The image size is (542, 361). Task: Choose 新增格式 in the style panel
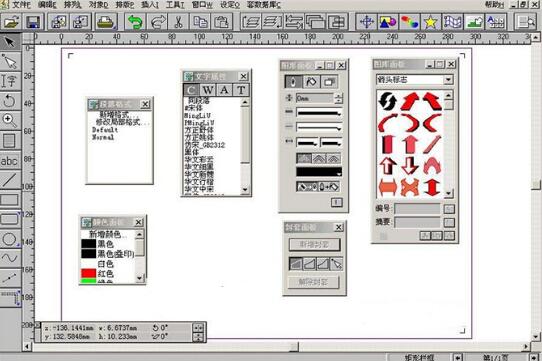pyautogui.click(x=114, y=114)
